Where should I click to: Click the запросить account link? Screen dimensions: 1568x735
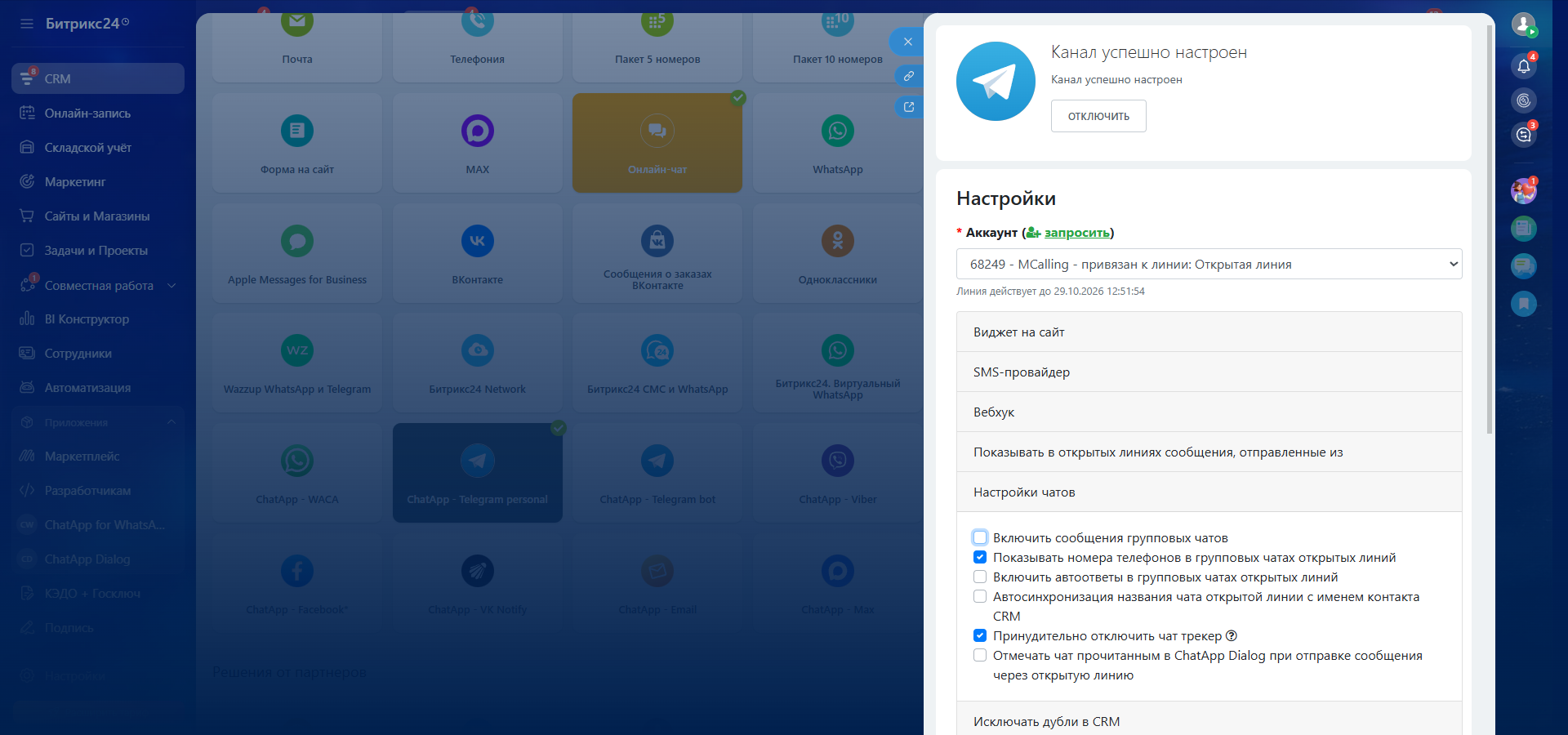tap(1076, 233)
